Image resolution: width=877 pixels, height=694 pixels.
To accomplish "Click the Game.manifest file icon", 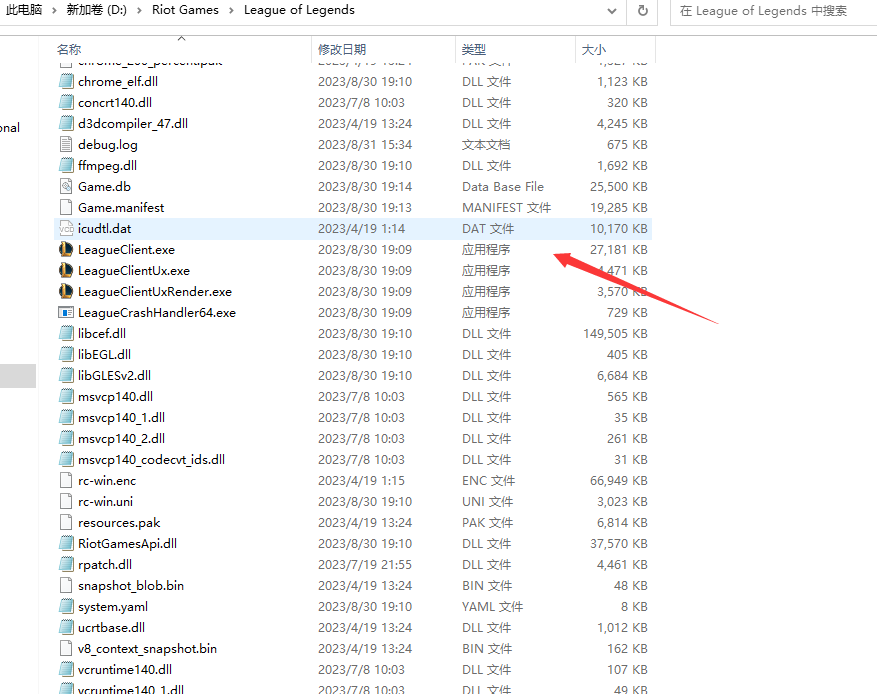I will [66, 207].
